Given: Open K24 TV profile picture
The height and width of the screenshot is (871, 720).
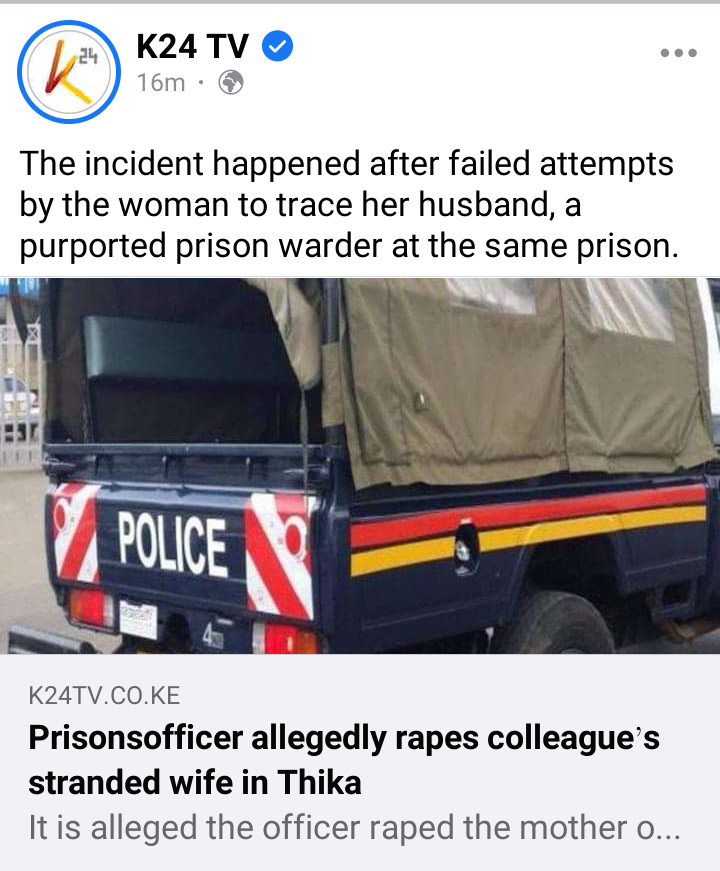Looking at the screenshot, I should [x=69, y=72].
